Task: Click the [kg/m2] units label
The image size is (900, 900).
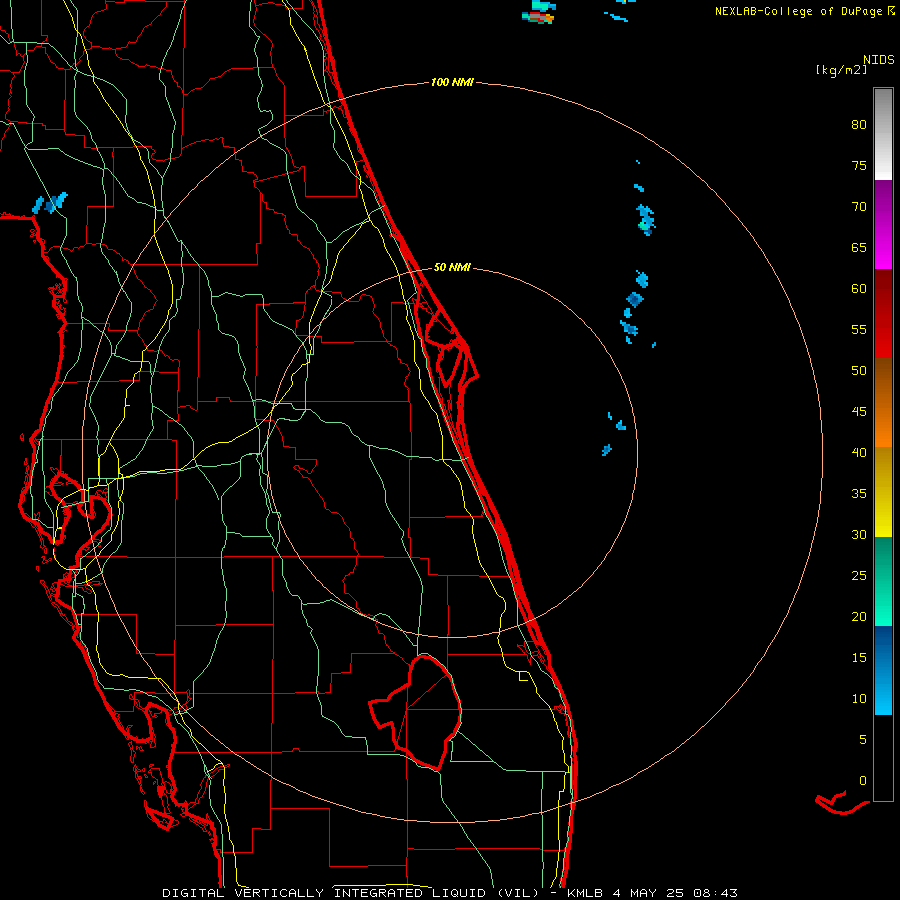Action: (x=841, y=70)
